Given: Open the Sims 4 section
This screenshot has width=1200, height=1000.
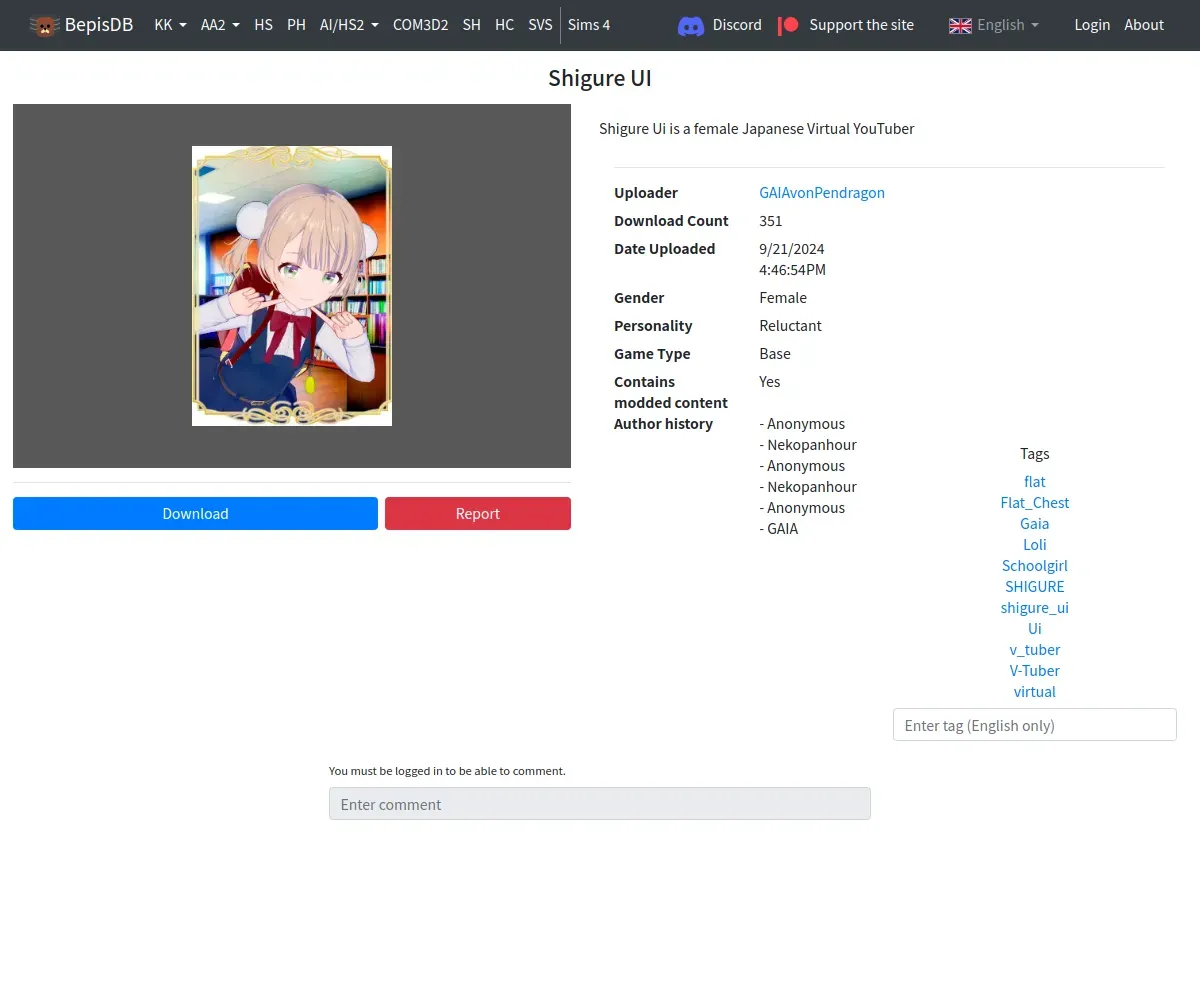Looking at the screenshot, I should pyautogui.click(x=589, y=25).
